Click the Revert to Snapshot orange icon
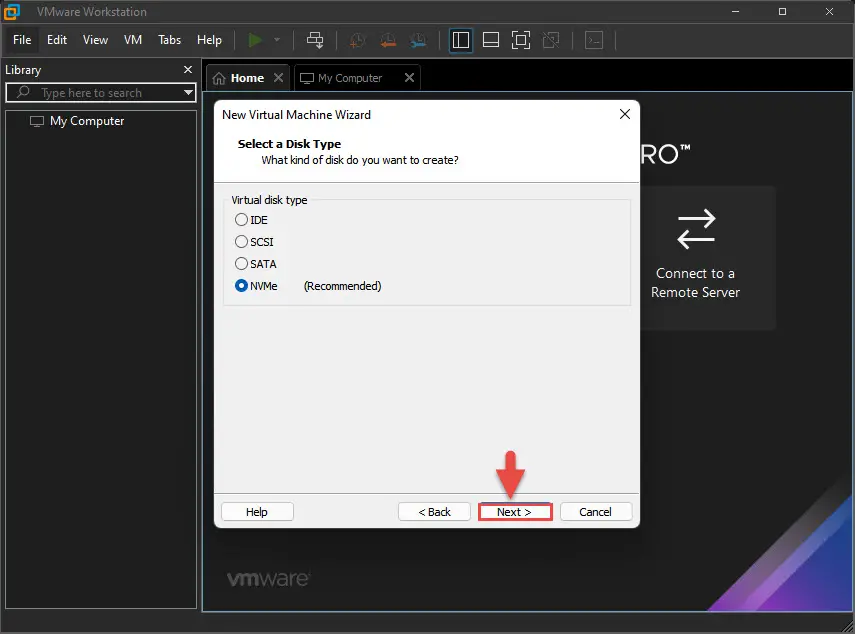The width and height of the screenshot is (855, 634). coord(388,40)
